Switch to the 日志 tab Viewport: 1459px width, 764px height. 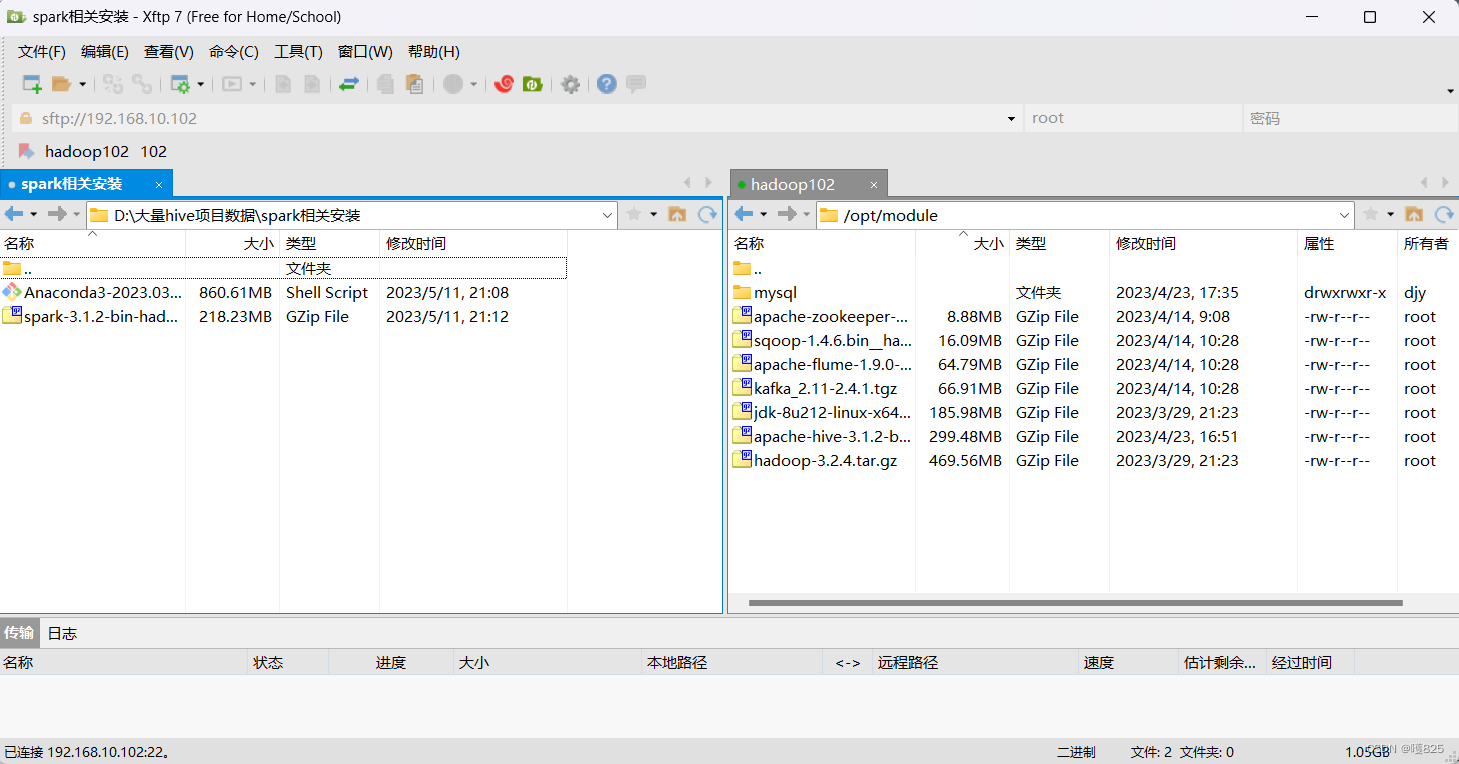(62, 633)
